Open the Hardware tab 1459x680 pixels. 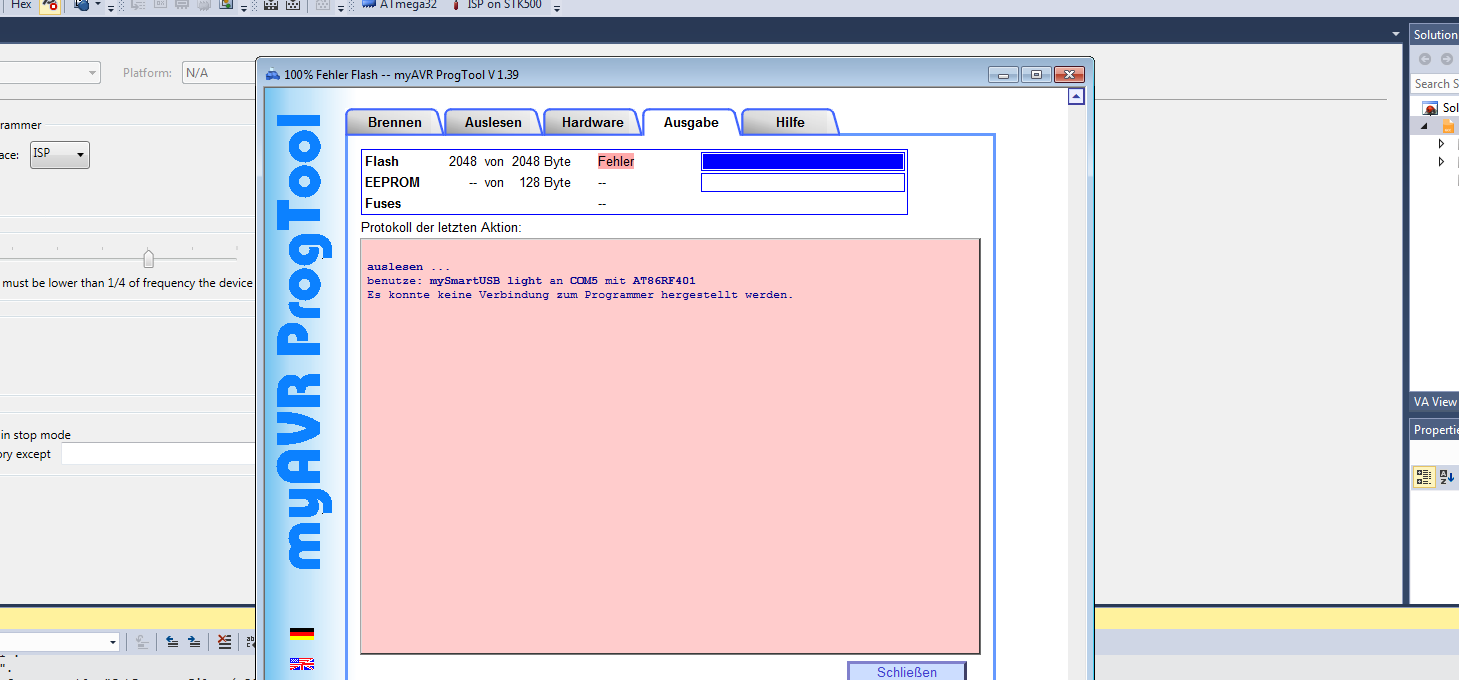592,122
